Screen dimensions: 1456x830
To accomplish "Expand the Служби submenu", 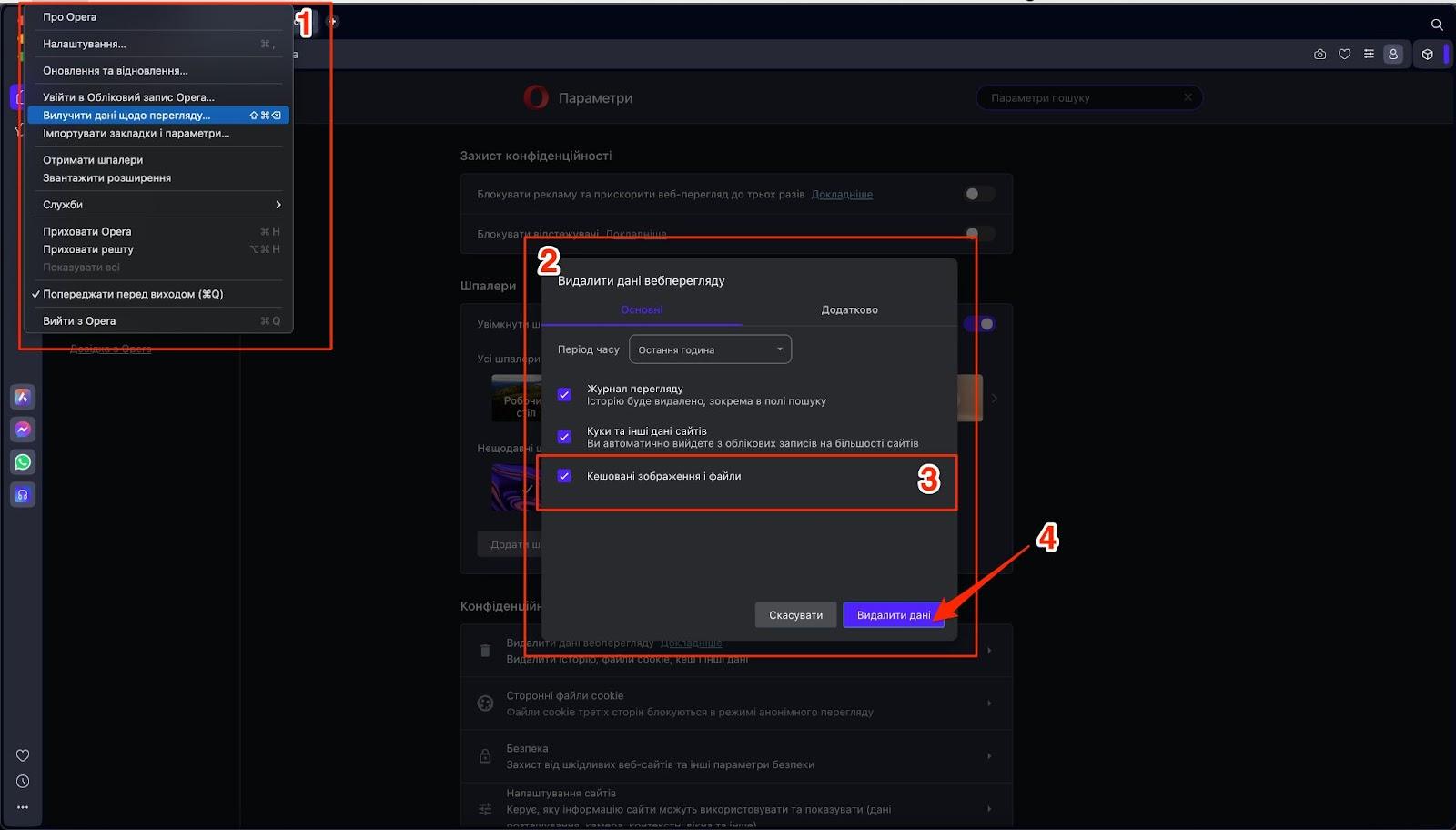I will [157, 205].
